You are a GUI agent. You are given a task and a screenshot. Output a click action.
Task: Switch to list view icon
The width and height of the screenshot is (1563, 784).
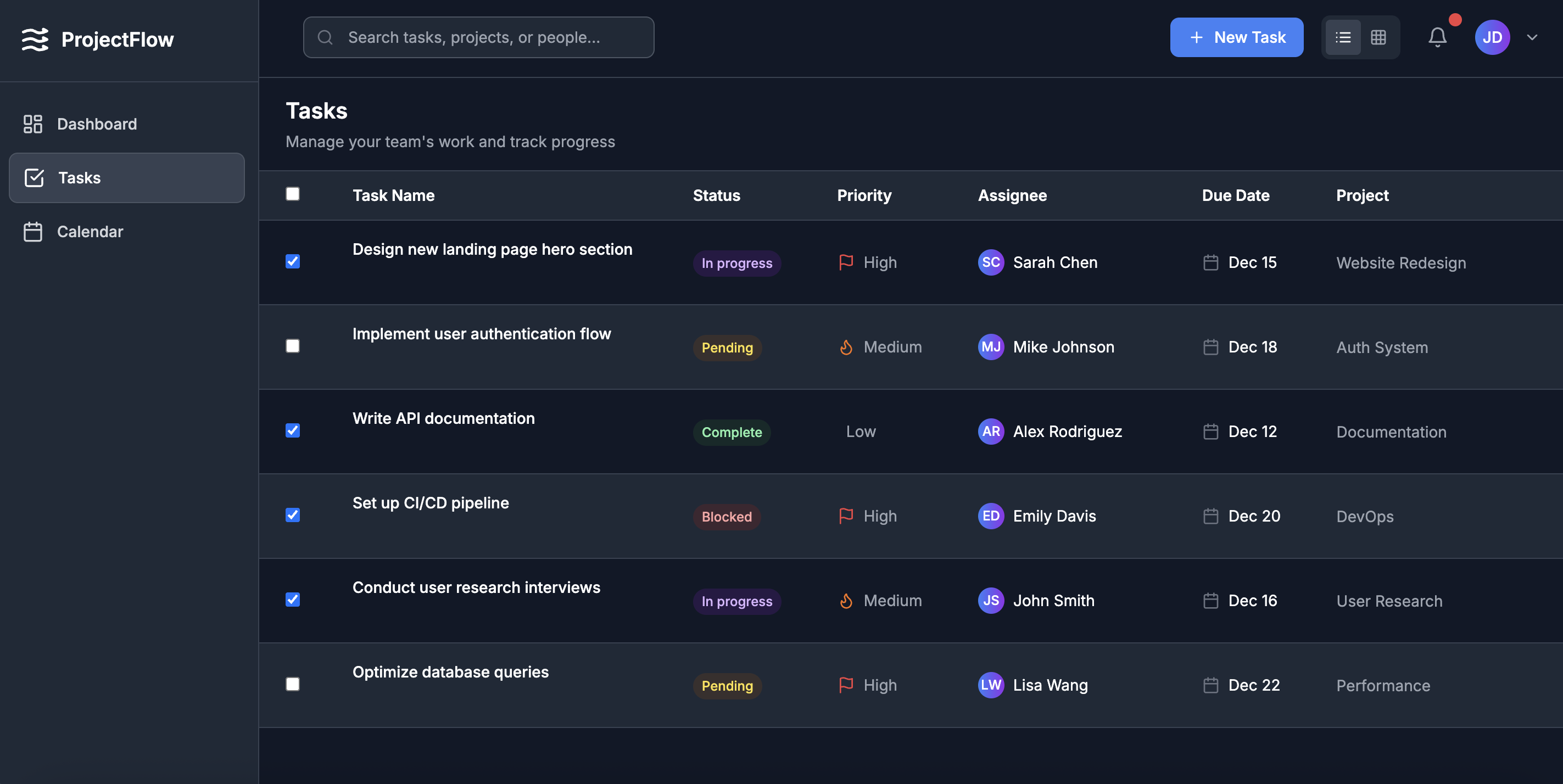(x=1343, y=37)
